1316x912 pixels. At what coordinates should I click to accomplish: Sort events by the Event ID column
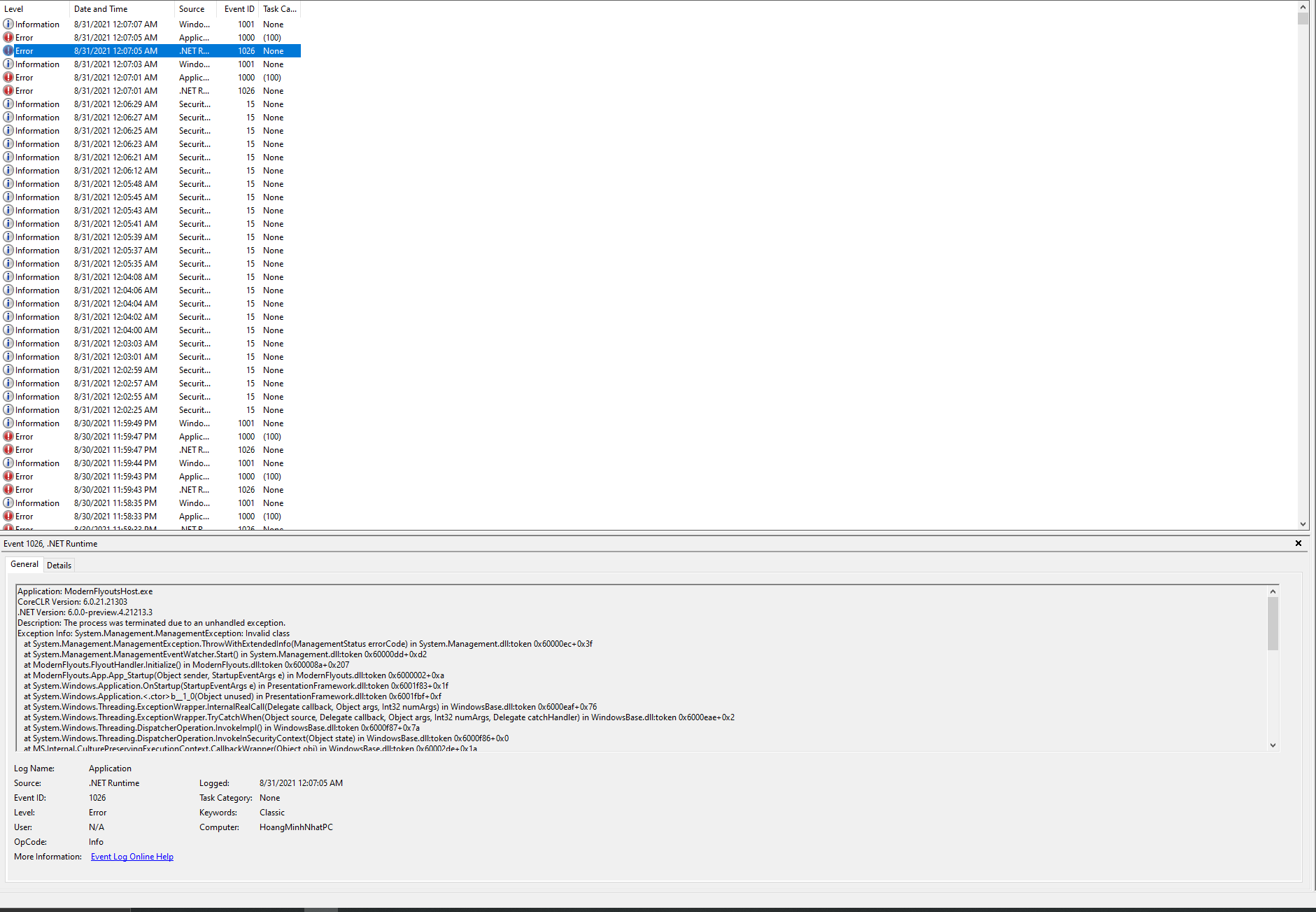pyautogui.click(x=239, y=8)
